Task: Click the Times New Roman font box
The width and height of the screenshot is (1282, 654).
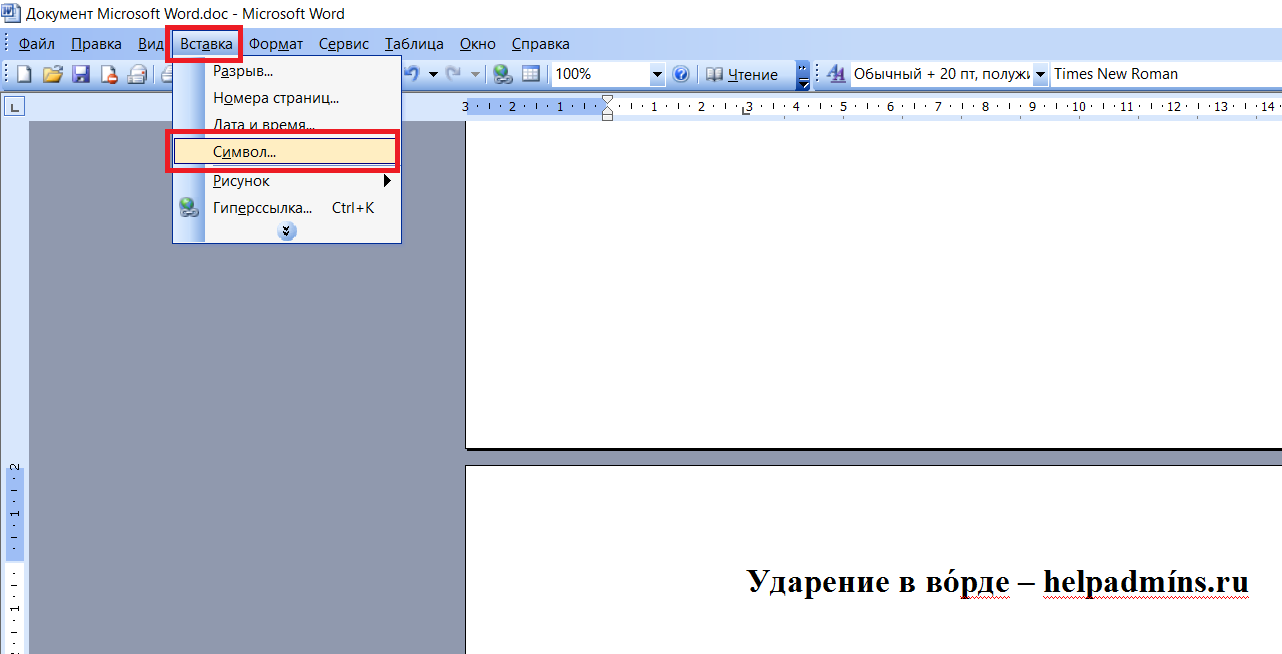Action: [x=1166, y=74]
